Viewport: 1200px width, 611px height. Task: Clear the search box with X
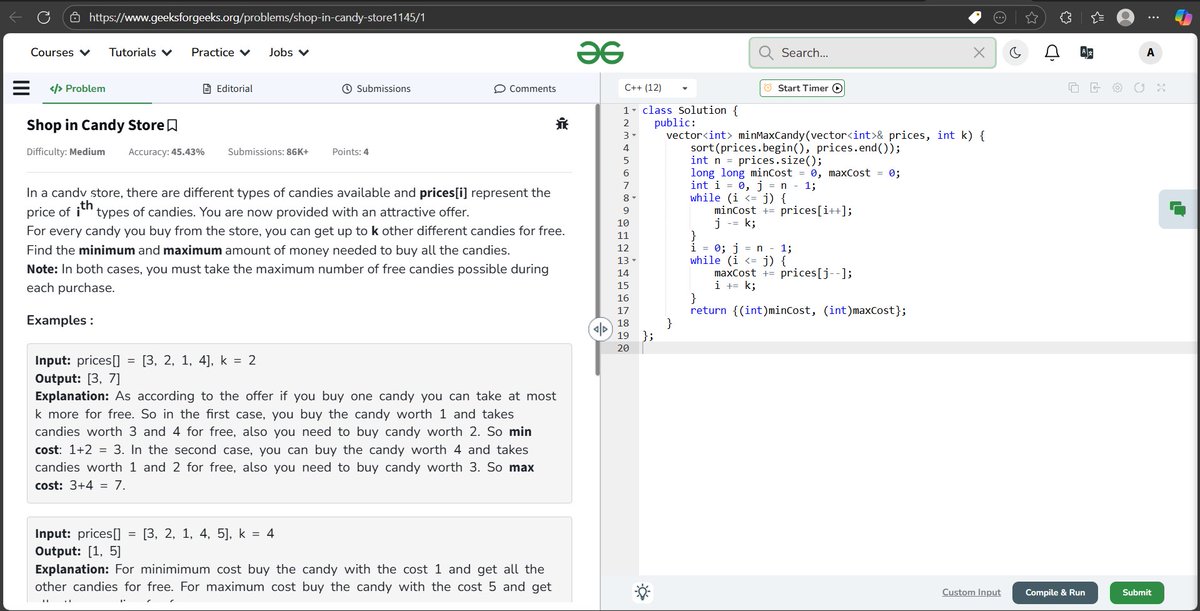point(979,53)
